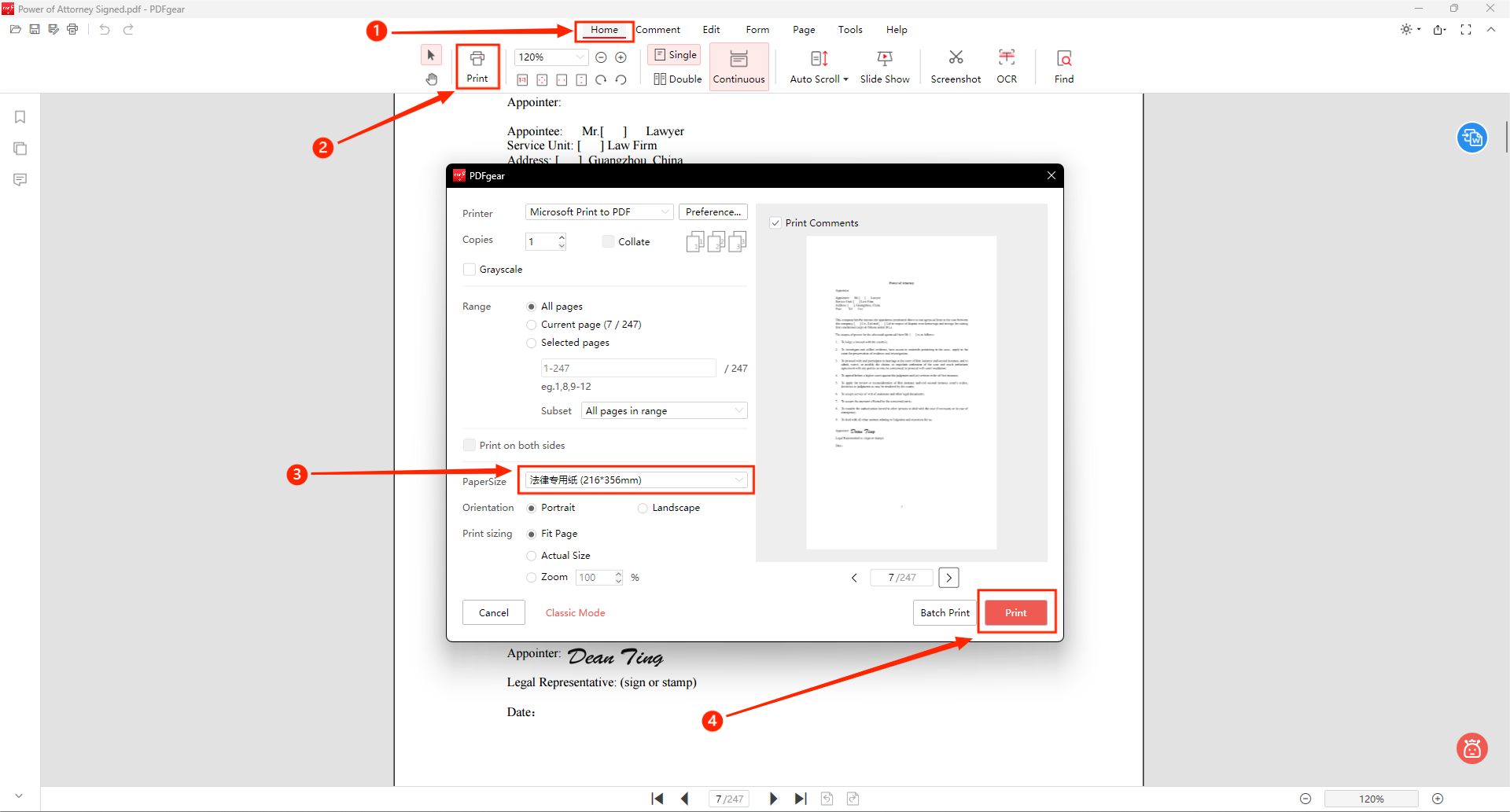Start Slide Show mode
The height and width of the screenshot is (812, 1510).
[885, 66]
